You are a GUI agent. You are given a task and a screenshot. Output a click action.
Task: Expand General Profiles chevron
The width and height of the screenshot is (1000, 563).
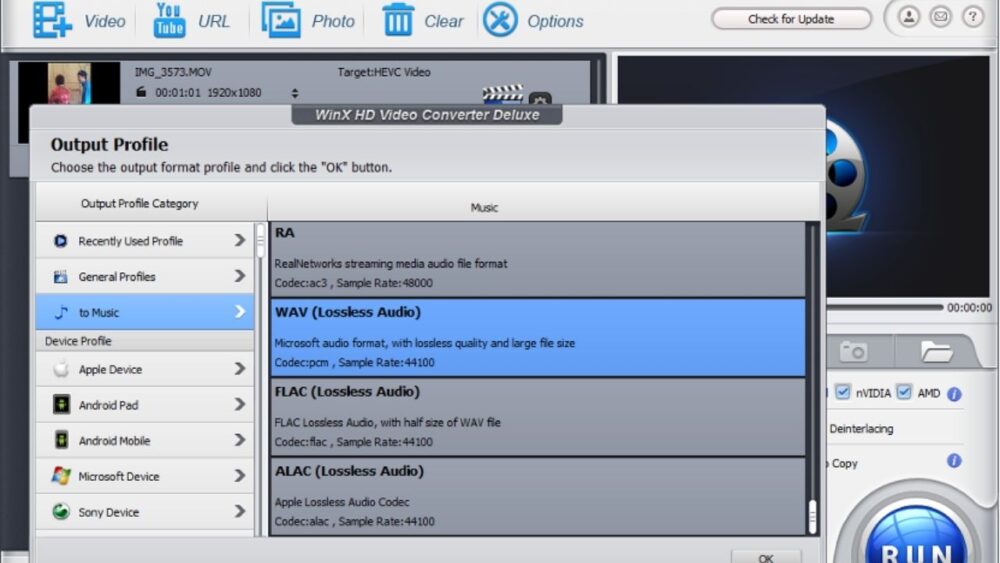click(240, 276)
